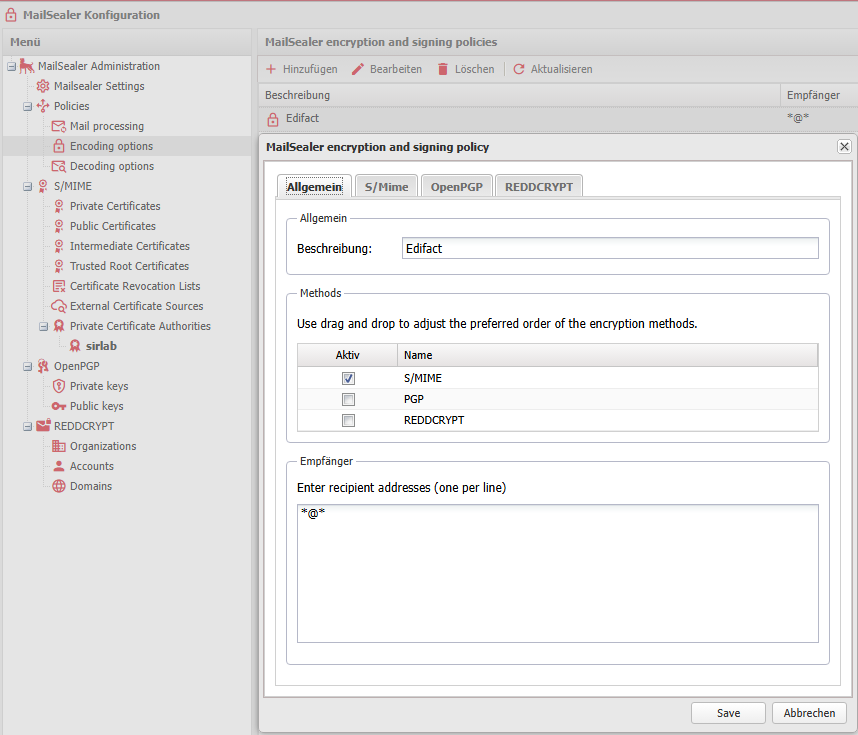This screenshot has width=858, height=735.
Task: Click the Mailsealer Settings gear icon
Action: (x=43, y=86)
